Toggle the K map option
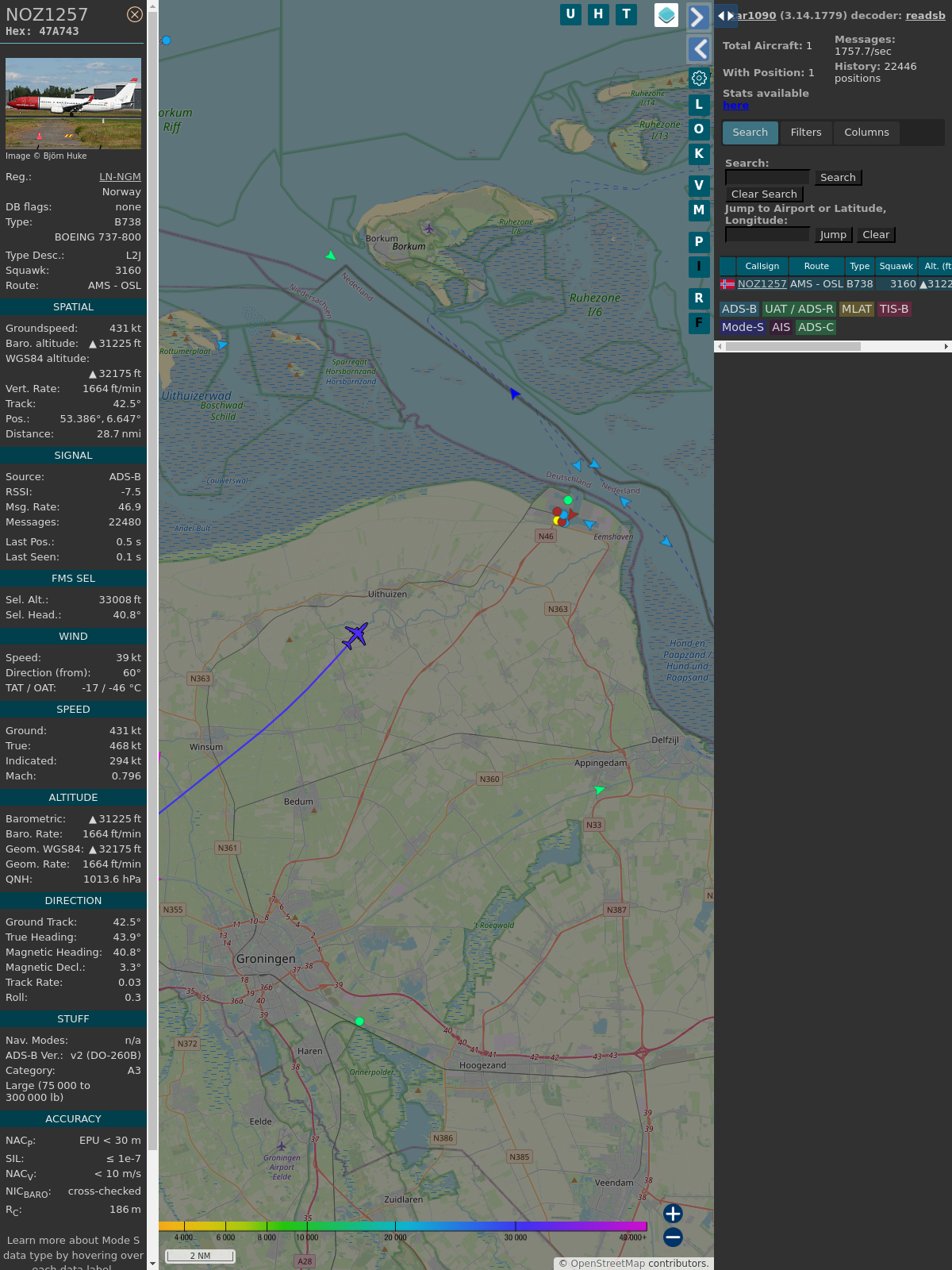Screen dimensions: 952x1270 (699, 154)
